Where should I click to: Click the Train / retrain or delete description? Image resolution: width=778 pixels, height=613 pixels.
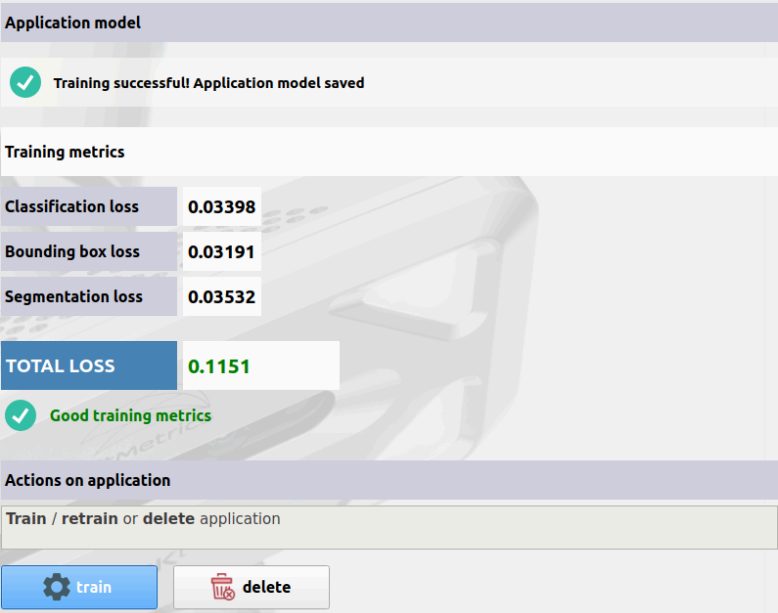pos(389,528)
